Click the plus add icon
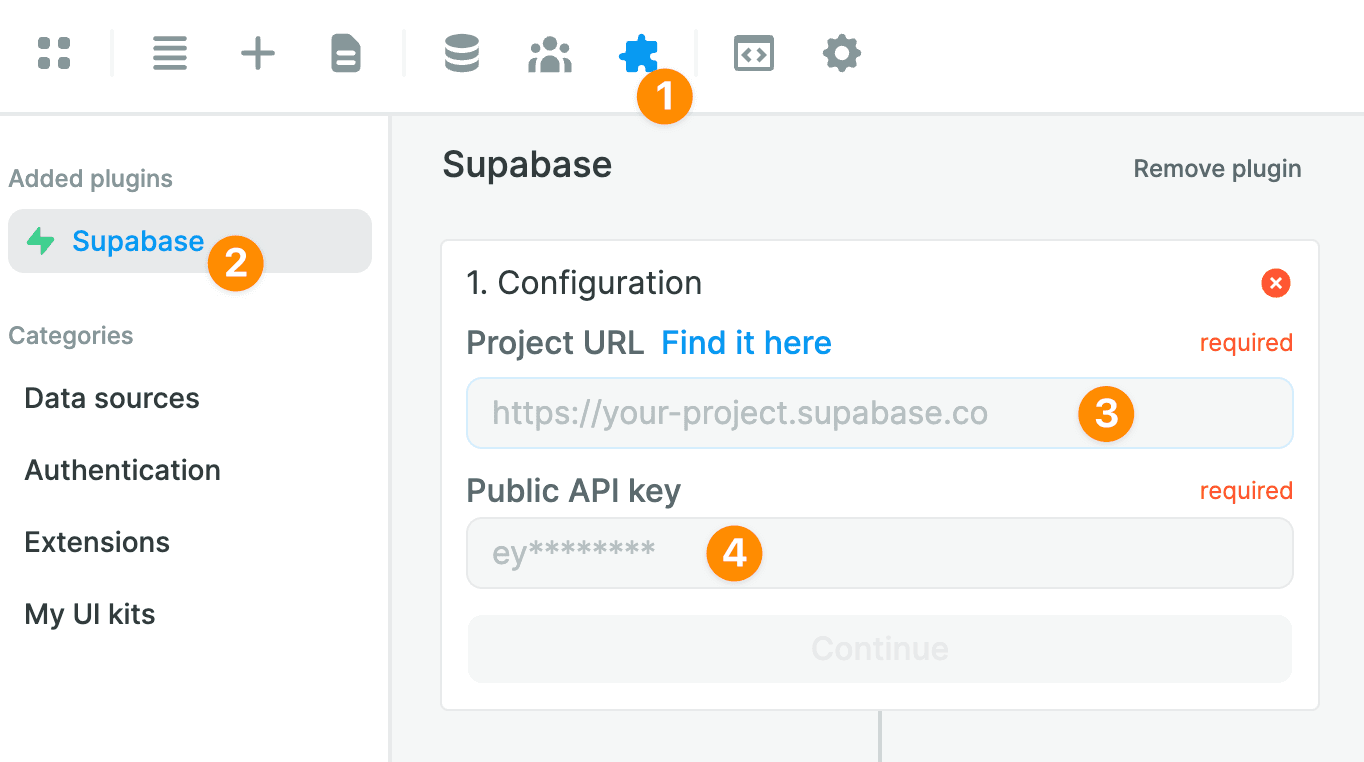 (258, 53)
